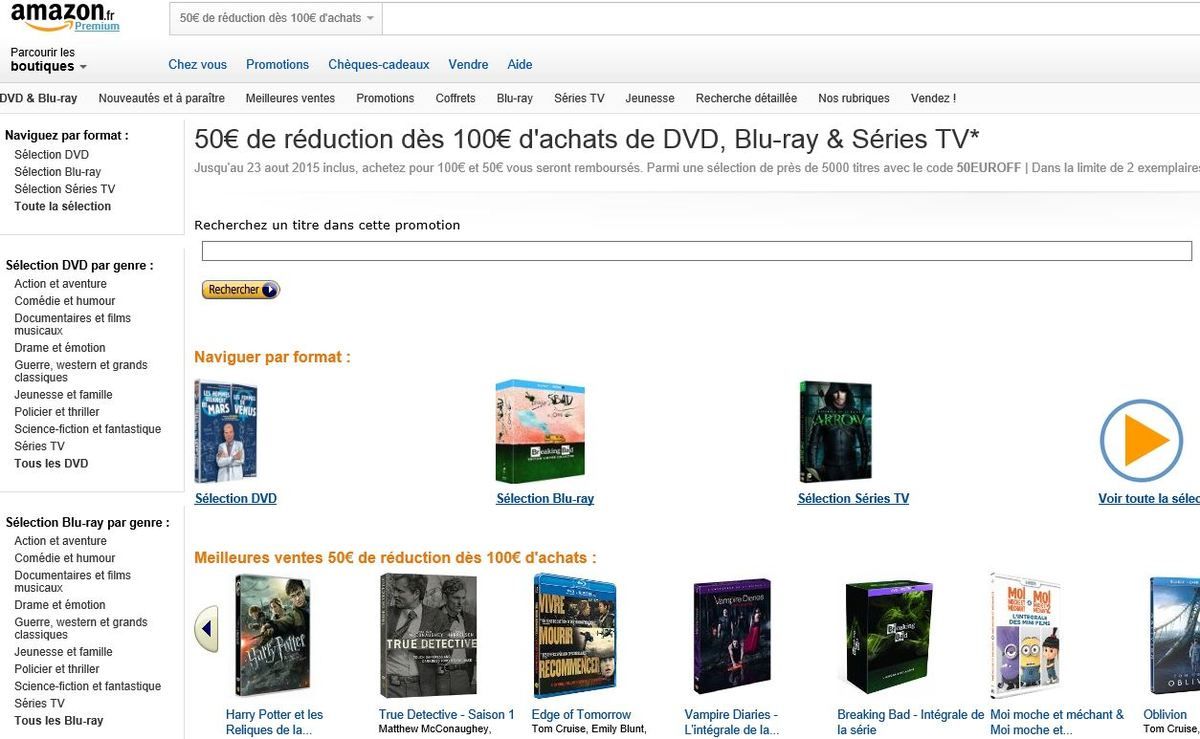Click the orange play arrow icon
The image size is (1200, 739).
tap(1141, 440)
